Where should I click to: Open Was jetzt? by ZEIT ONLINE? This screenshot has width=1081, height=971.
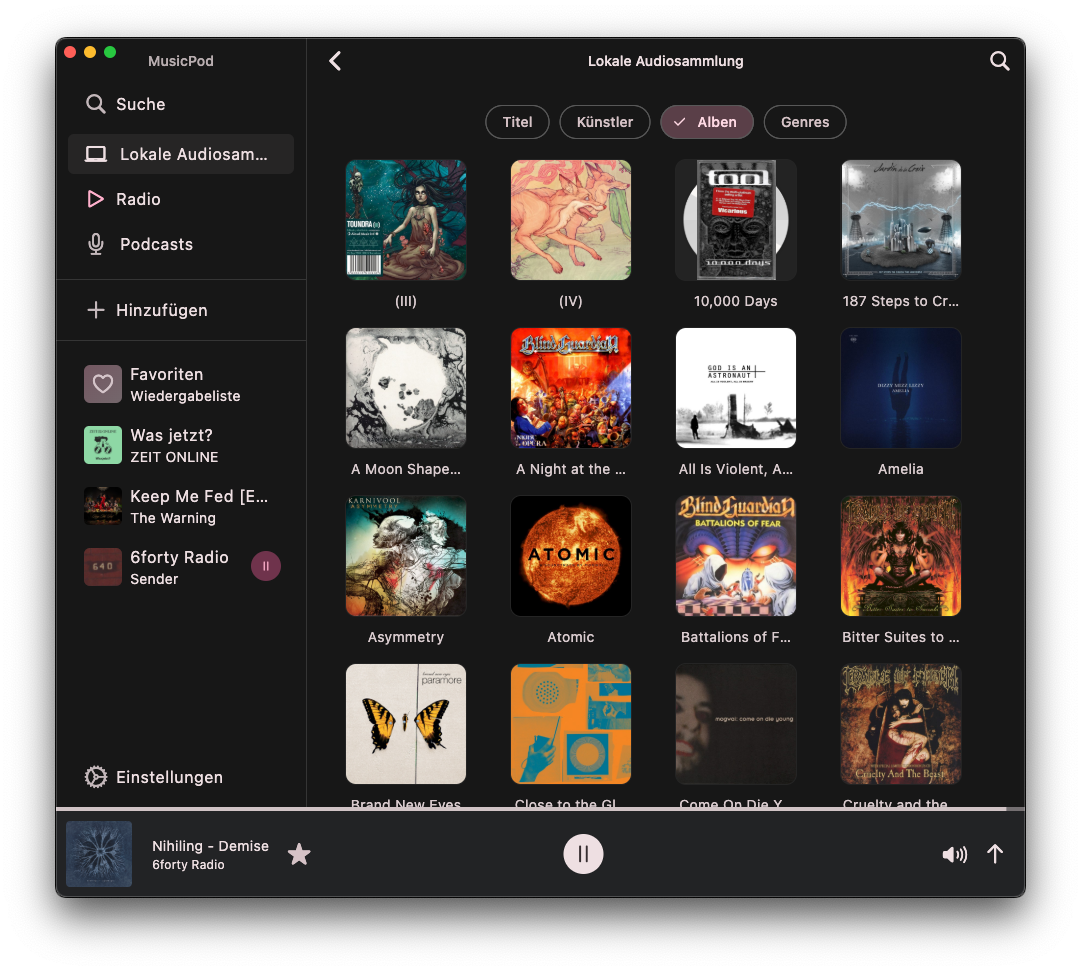click(181, 445)
